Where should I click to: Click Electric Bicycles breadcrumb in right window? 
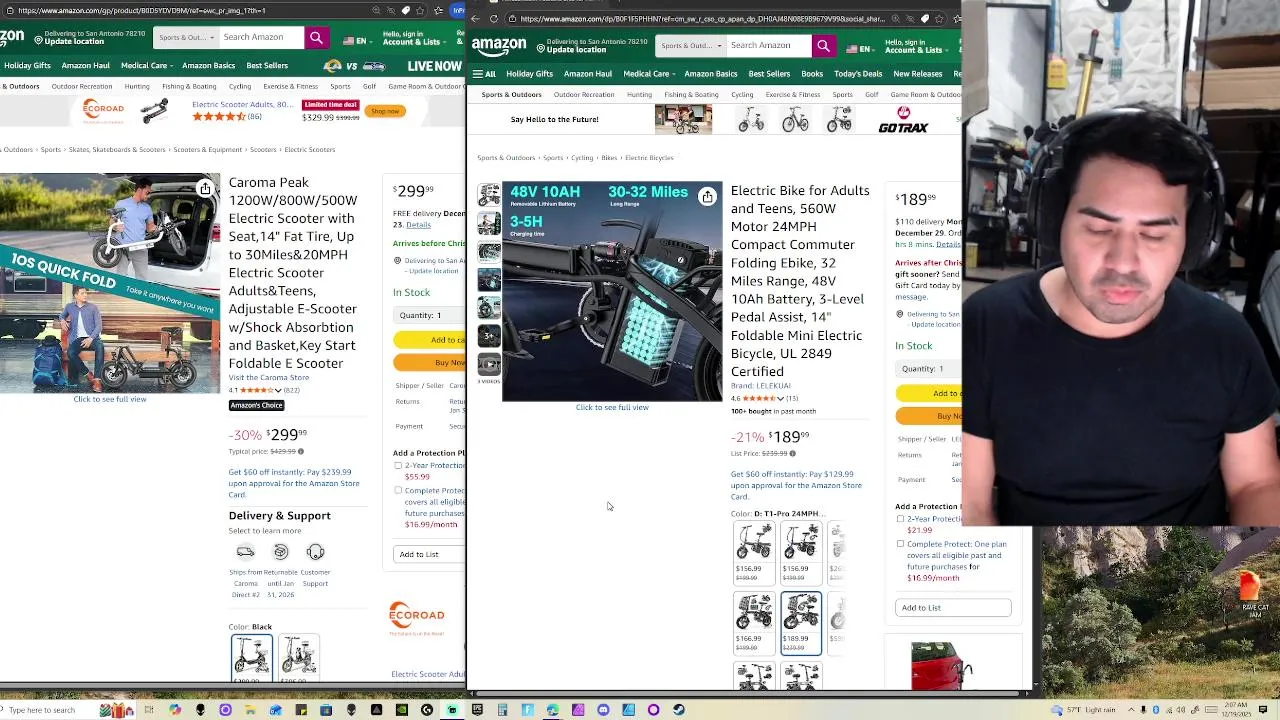649,158
